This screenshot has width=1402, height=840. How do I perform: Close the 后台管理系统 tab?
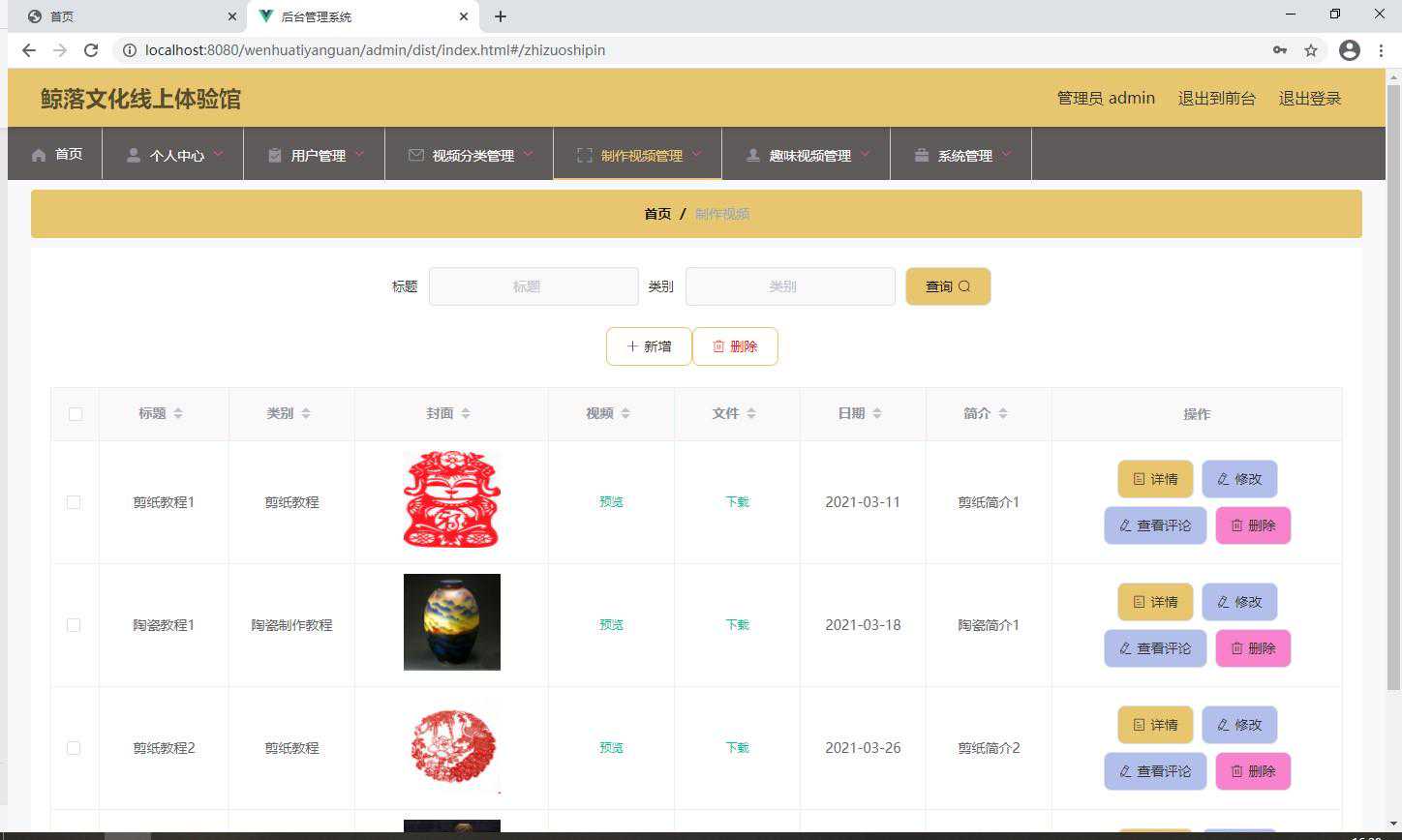464,16
